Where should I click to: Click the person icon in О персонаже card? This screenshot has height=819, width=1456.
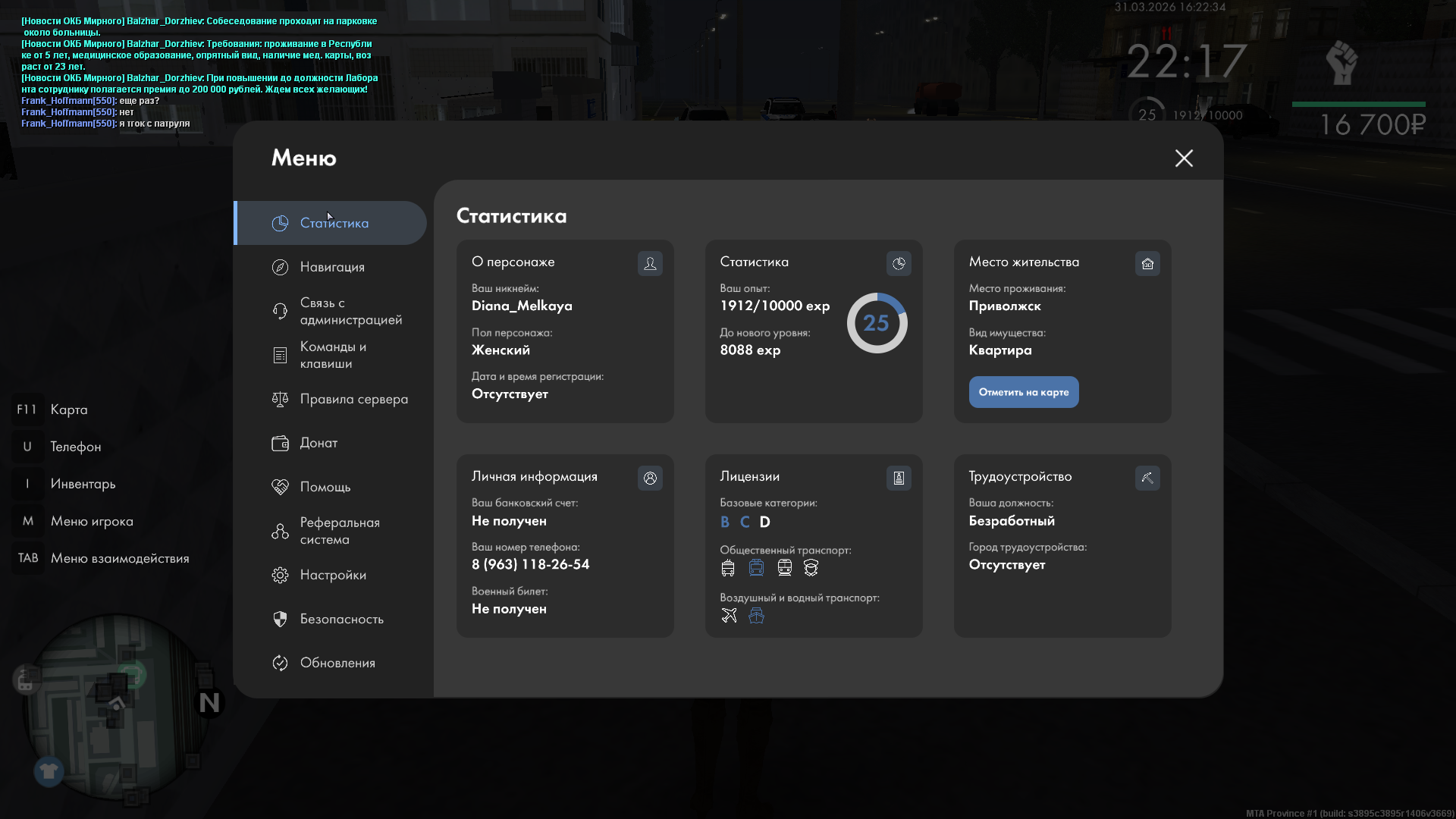tap(650, 263)
